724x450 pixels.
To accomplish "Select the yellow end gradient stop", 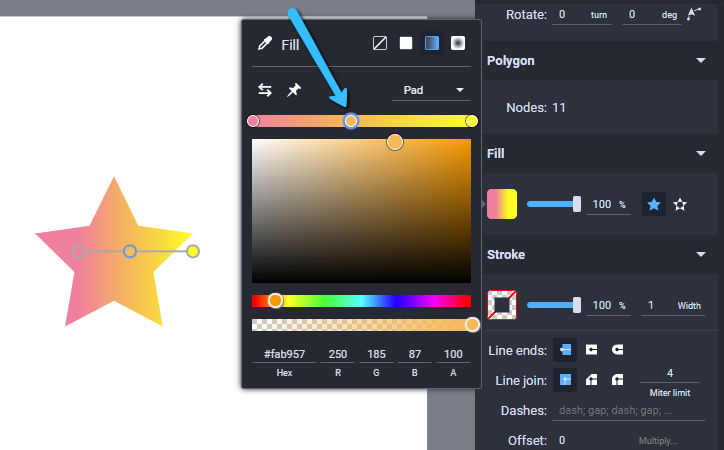I will pyautogui.click(x=471, y=121).
